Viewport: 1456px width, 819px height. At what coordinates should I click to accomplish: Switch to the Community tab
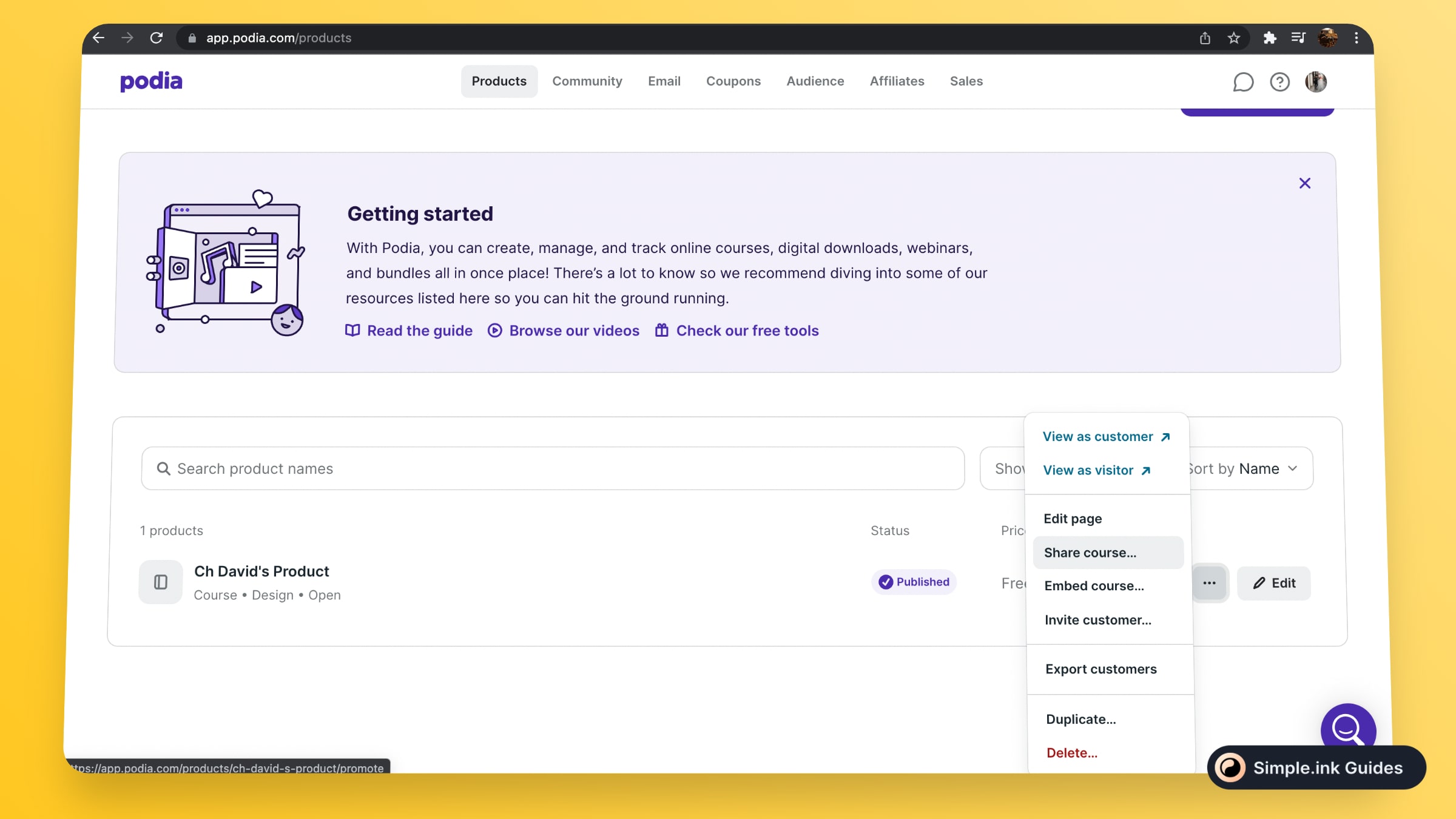tap(587, 81)
